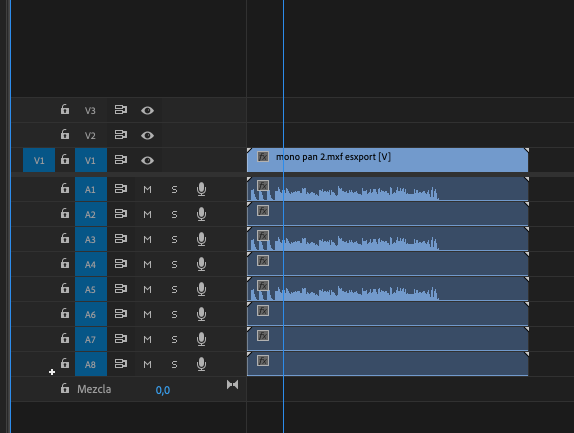Enable voice-over record on A6
Image resolution: width=574 pixels, height=433 pixels.
tap(201, 314)
